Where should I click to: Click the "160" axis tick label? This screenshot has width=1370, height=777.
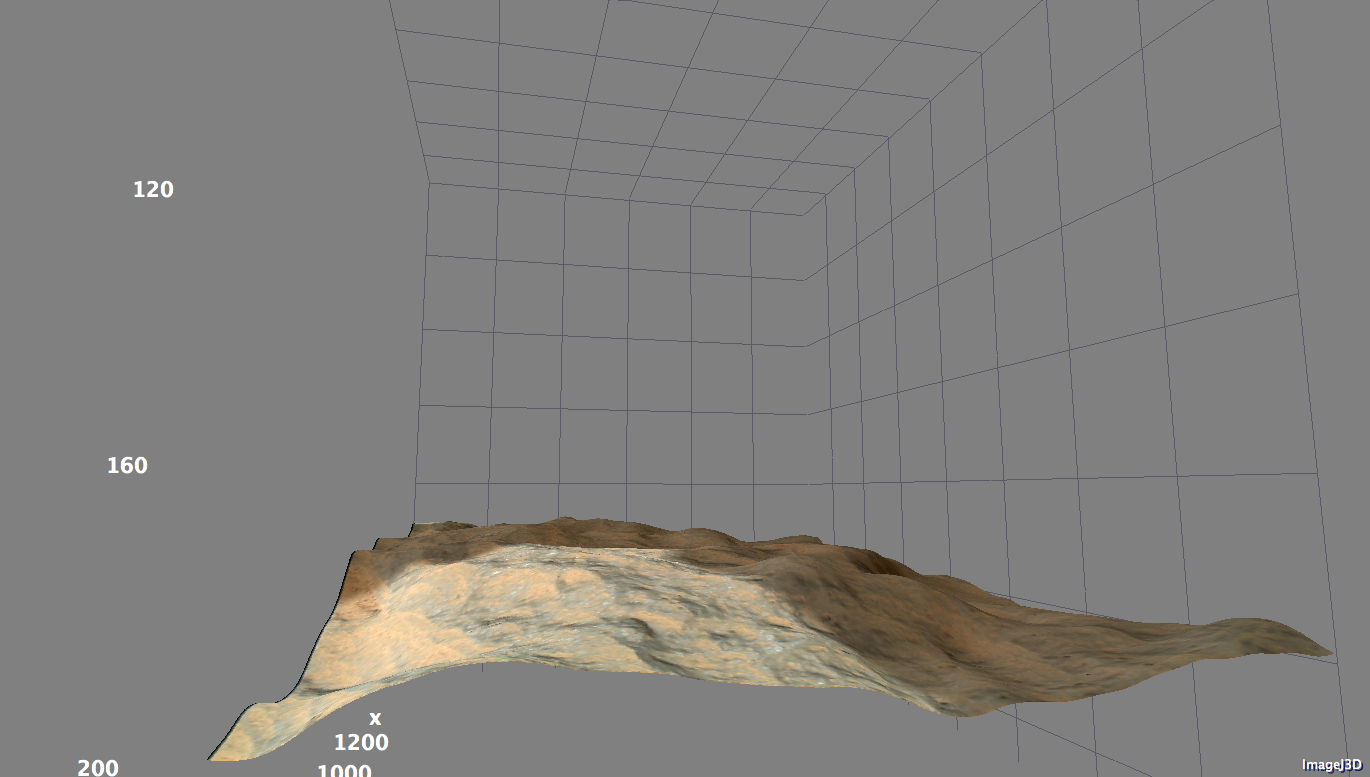click(x=127, y=465)
